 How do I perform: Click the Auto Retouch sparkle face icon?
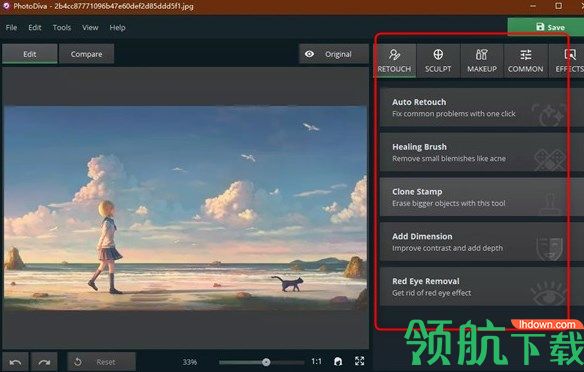tap(549, 114)
